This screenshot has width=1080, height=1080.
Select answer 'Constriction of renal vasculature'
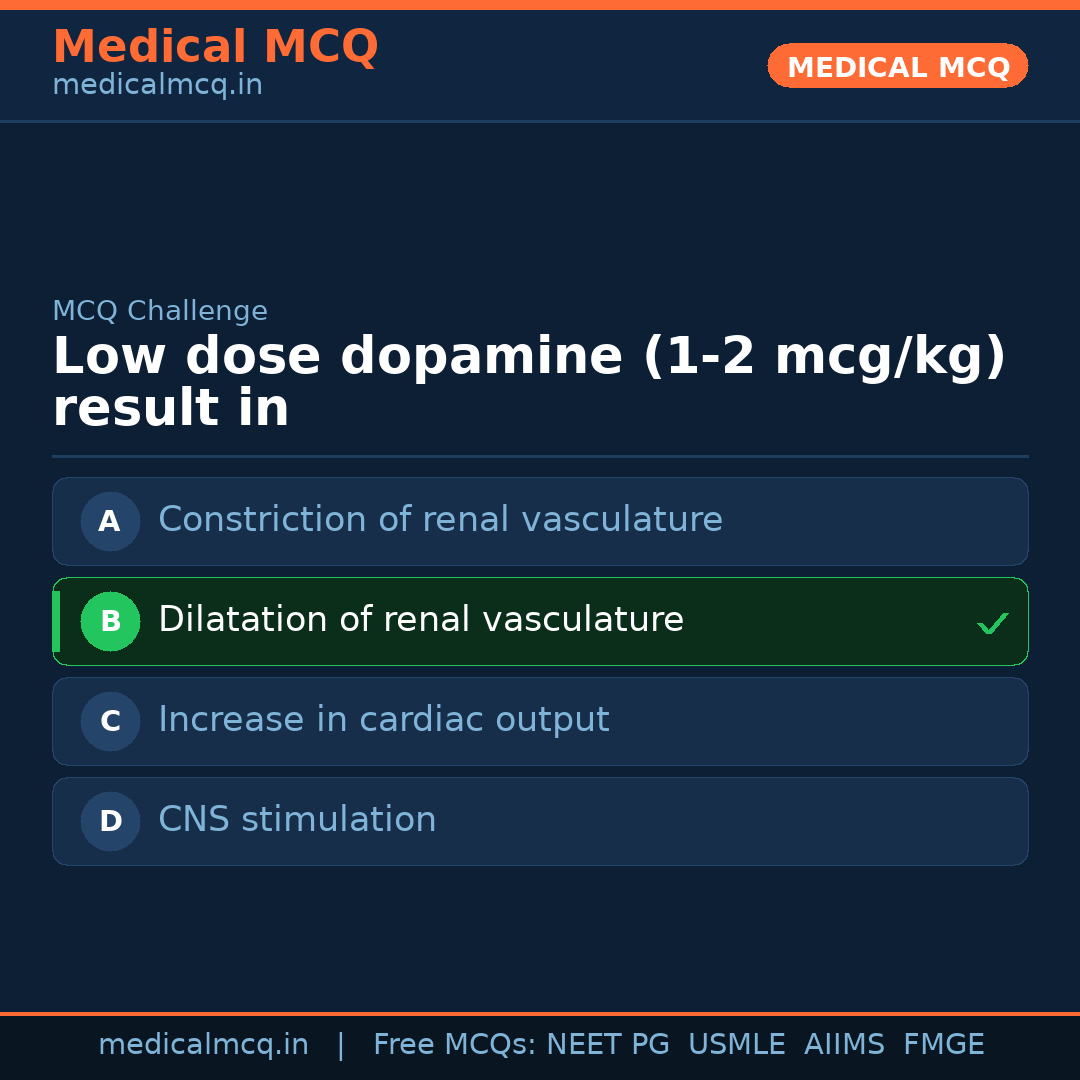pyautogui.click(x=440, y=520)
